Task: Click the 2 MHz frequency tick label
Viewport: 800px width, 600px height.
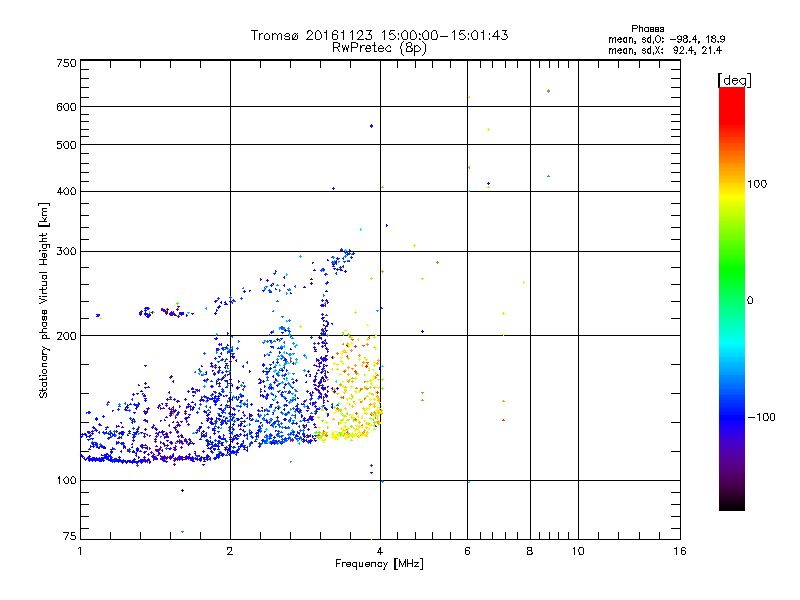Action: (x=230, y=551)
